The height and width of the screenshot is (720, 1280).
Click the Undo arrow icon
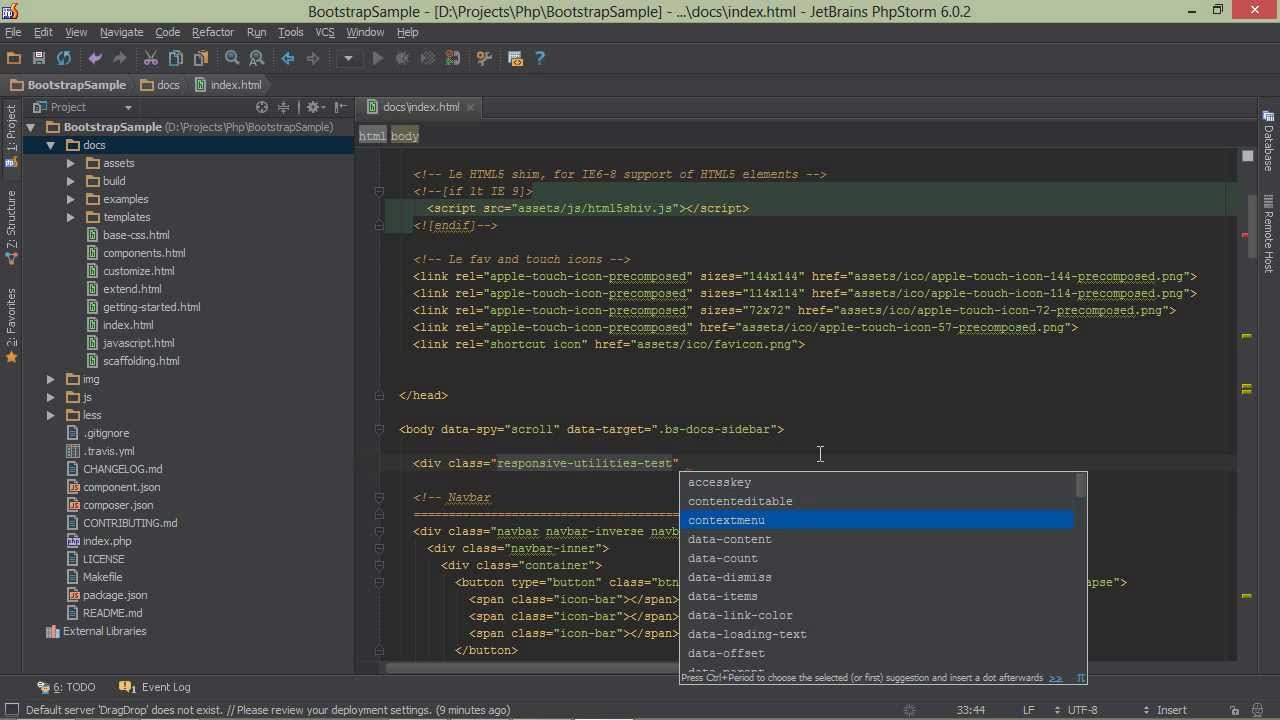tap(95, 58)
